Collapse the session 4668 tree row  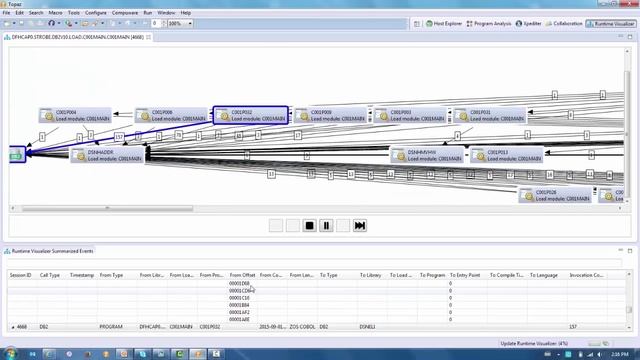coord(13,327)
